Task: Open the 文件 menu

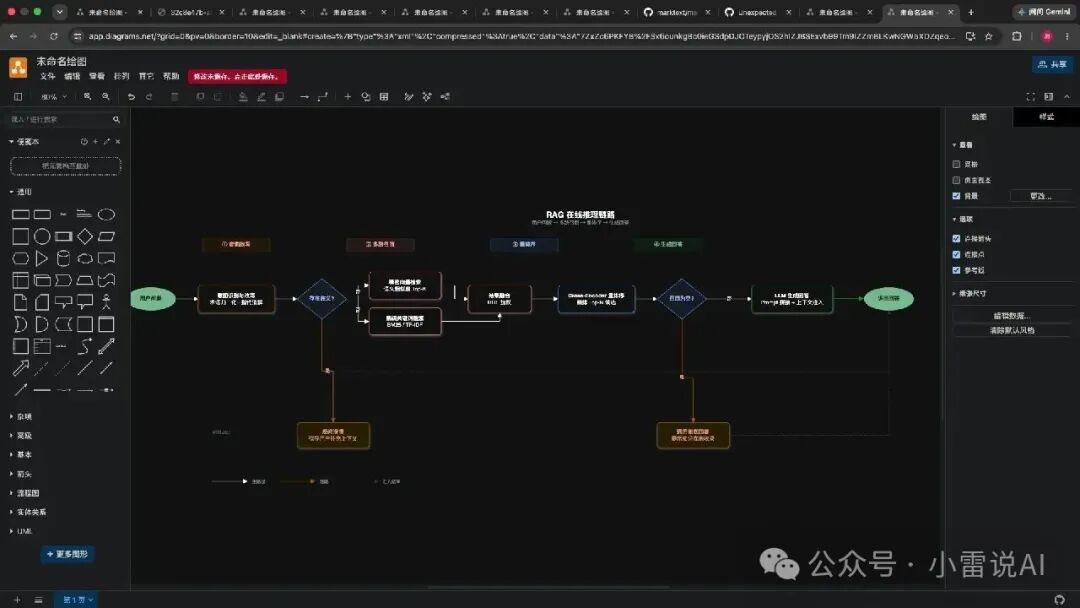Action: (x=48, y=76)
